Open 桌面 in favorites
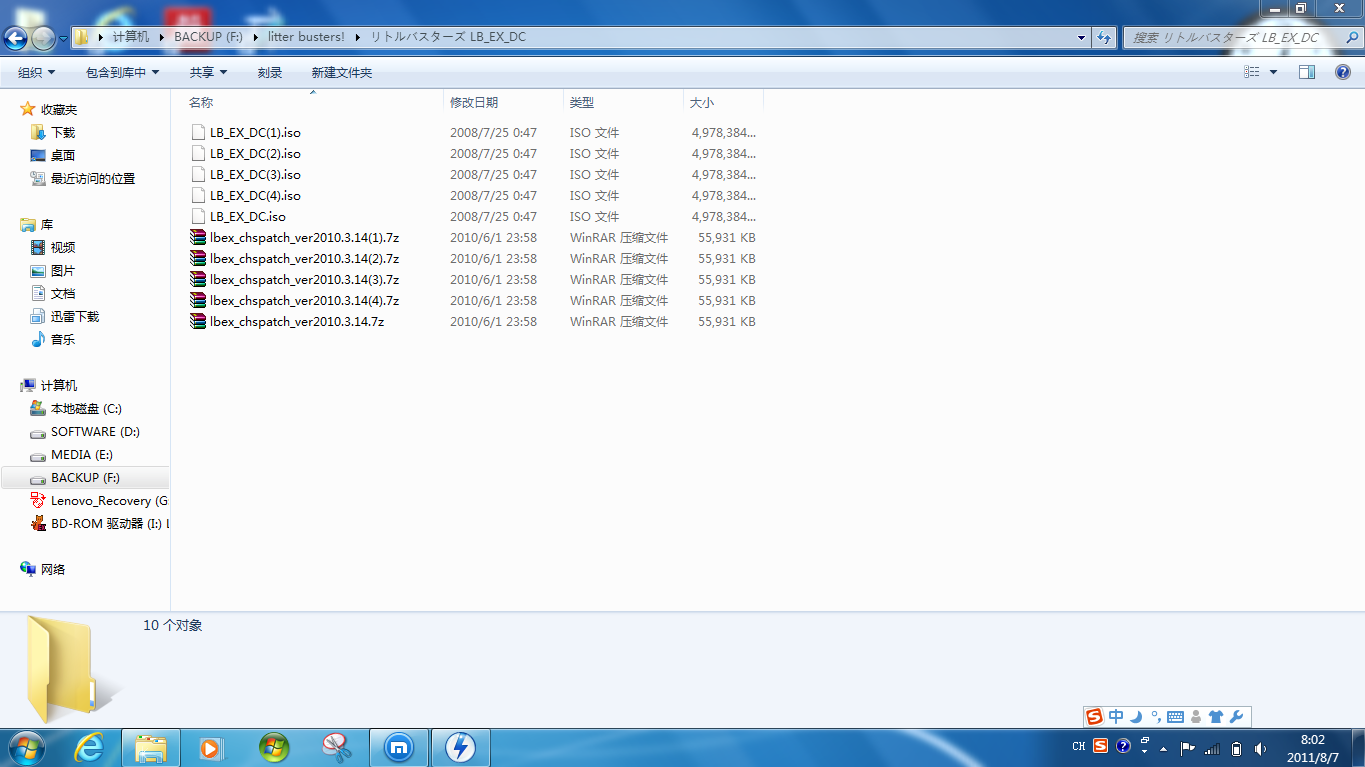This screenshot has width=1365, height=767. tap(63, 155)
